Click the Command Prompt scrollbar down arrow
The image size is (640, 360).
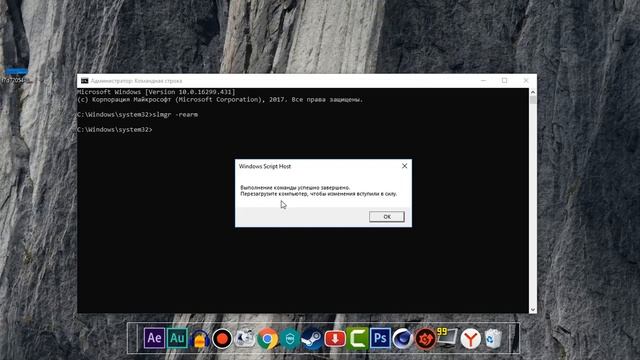(533, 310)
